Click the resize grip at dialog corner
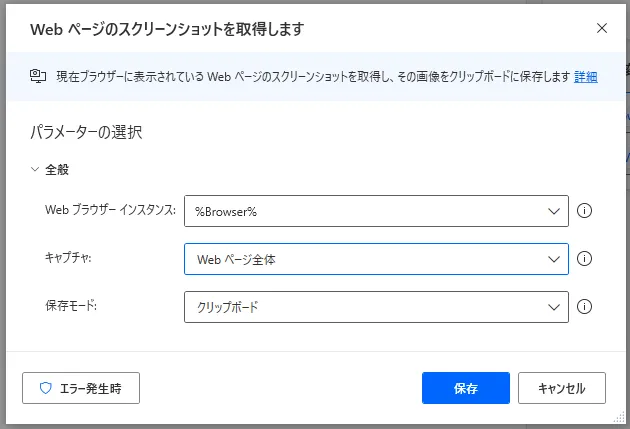The image size is (630, 429). [x=619, y=417]
